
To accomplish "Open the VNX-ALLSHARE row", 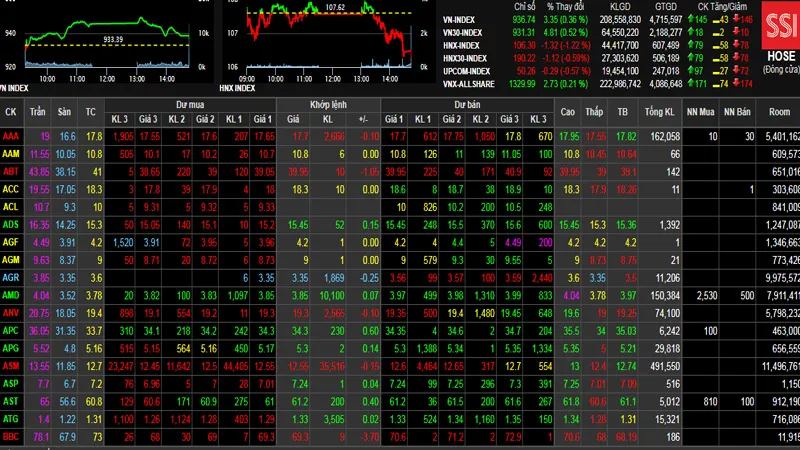I will tap(598, 84).
